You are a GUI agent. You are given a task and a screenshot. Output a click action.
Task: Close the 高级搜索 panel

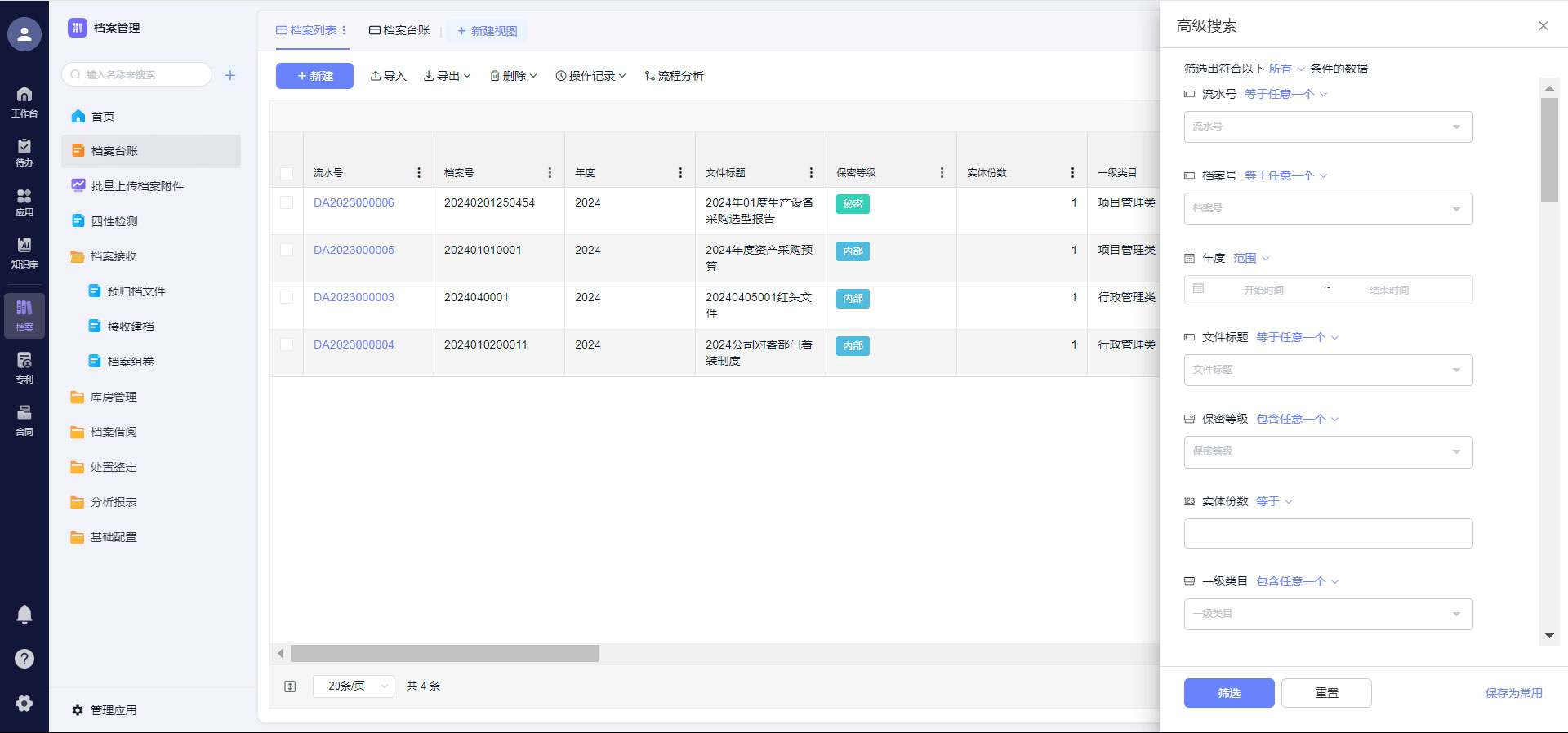pyautogui.click(x=1543, y=26)
